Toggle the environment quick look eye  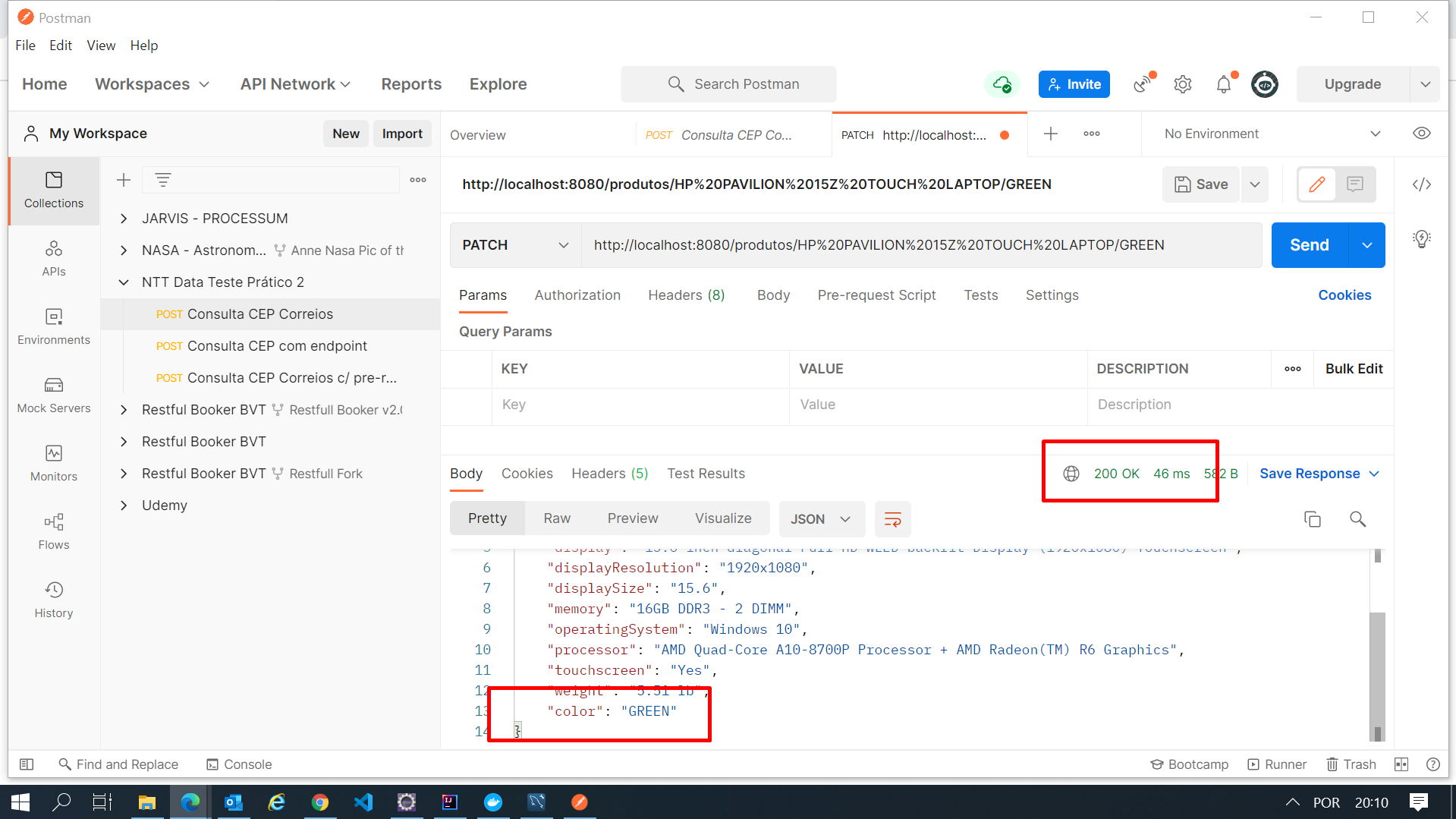1422,134
